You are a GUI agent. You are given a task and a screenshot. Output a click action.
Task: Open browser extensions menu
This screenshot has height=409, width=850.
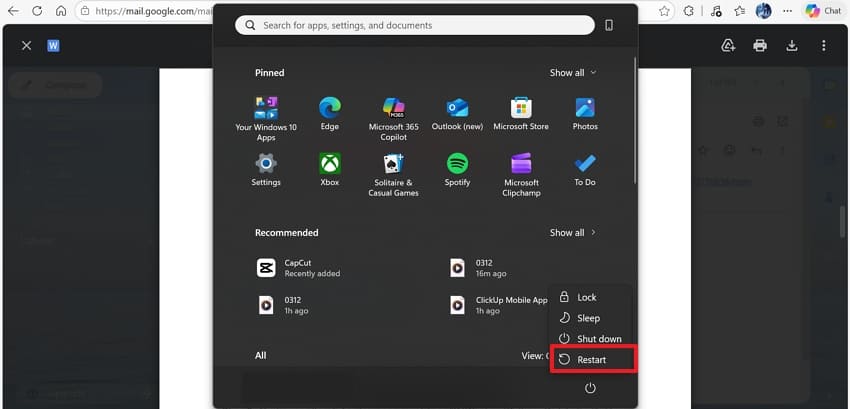pyautogui.click(x=688, y=11)
